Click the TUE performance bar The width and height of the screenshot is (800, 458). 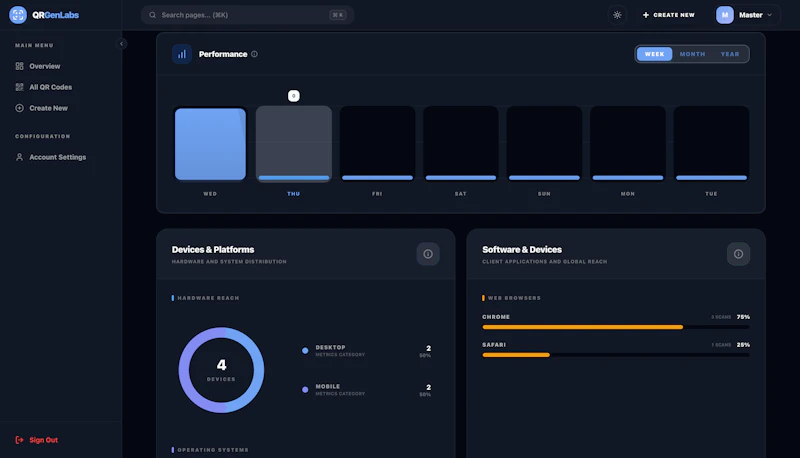click(711, 144)
